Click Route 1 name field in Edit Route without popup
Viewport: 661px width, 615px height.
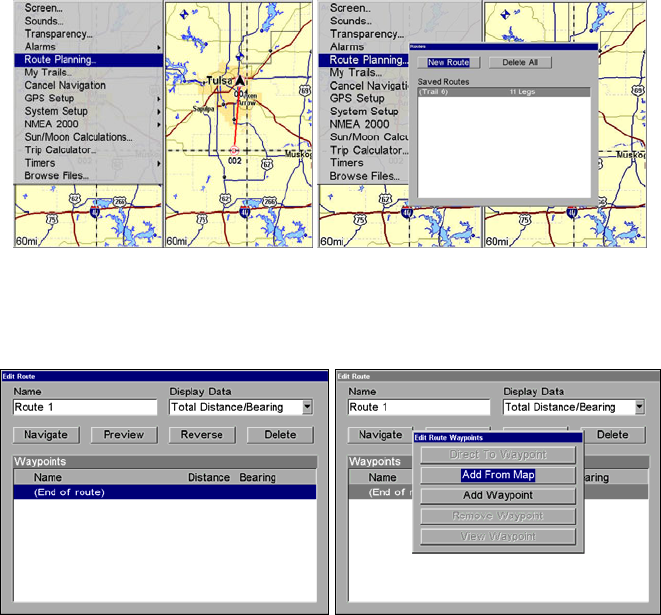(x=85, y=407)
